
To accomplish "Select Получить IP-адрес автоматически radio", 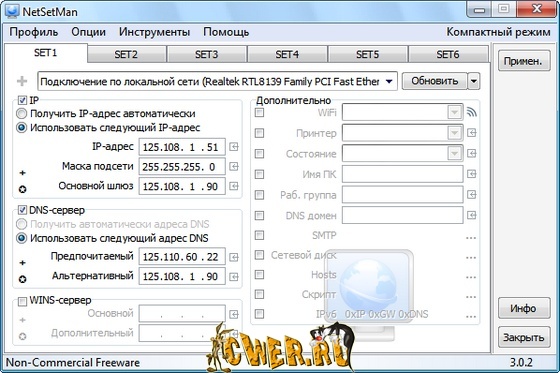I will tap(21, 114).
